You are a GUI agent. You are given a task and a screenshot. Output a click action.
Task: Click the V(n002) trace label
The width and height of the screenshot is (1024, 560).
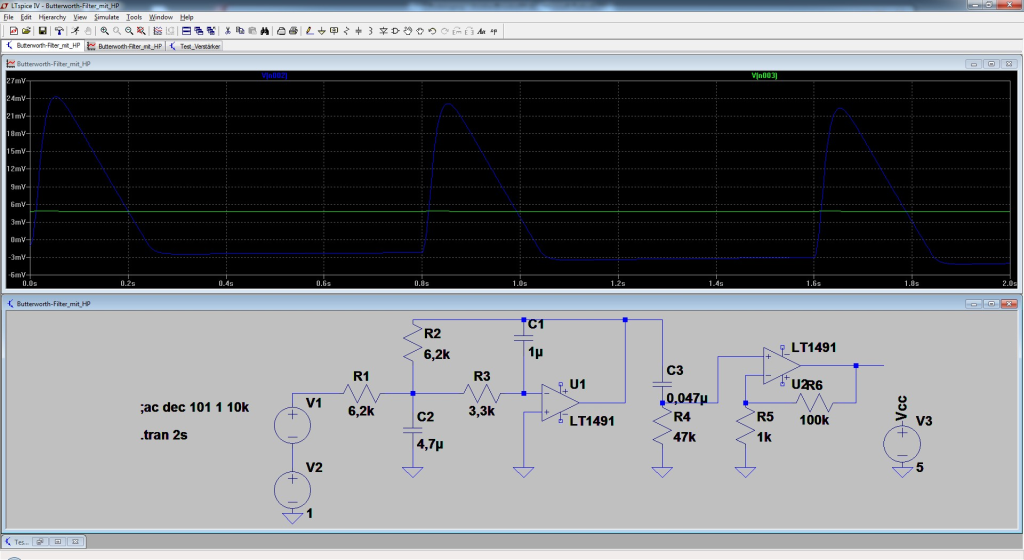(273, 76)
